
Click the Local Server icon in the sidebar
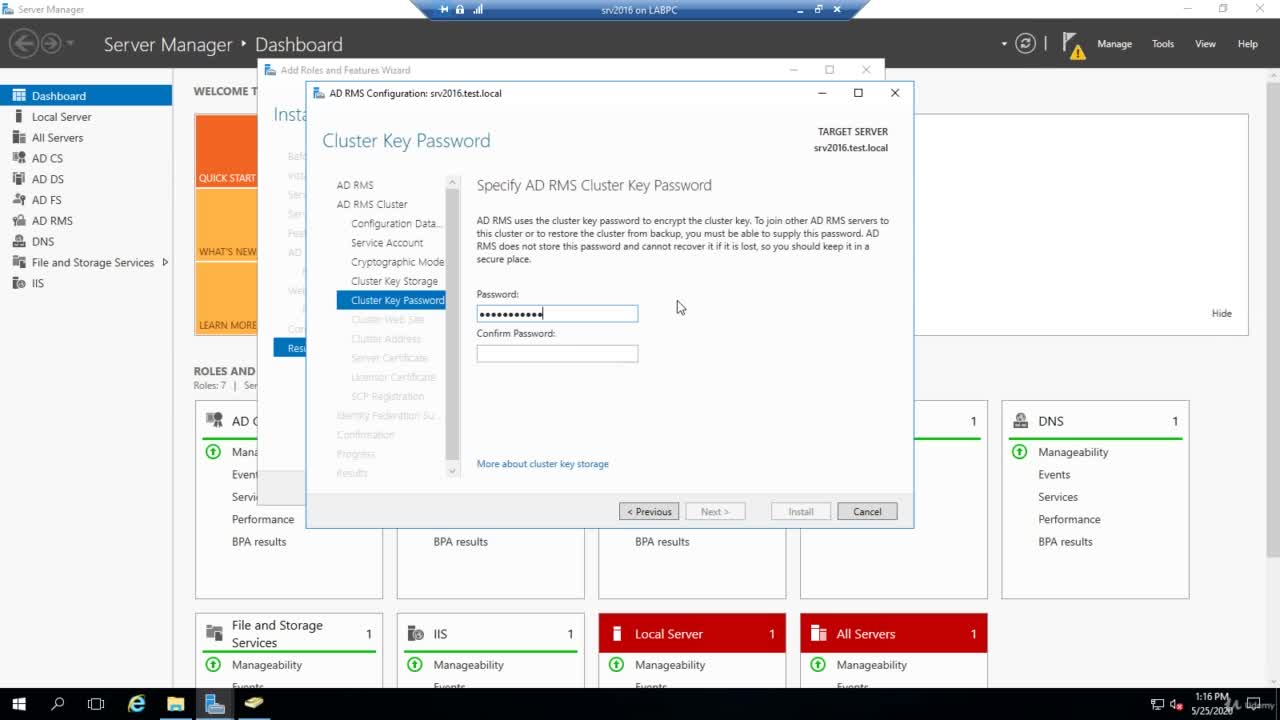pyautogui.click(x=18, y=117)
